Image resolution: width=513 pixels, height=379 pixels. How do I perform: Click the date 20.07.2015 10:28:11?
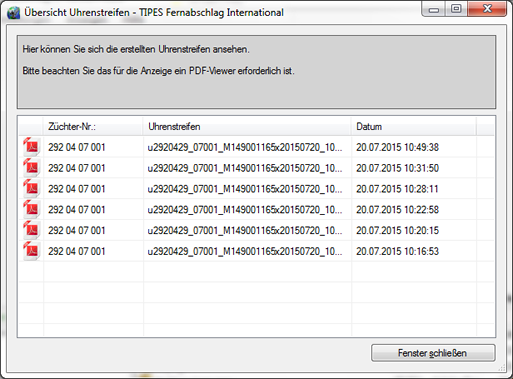point(397,189)
